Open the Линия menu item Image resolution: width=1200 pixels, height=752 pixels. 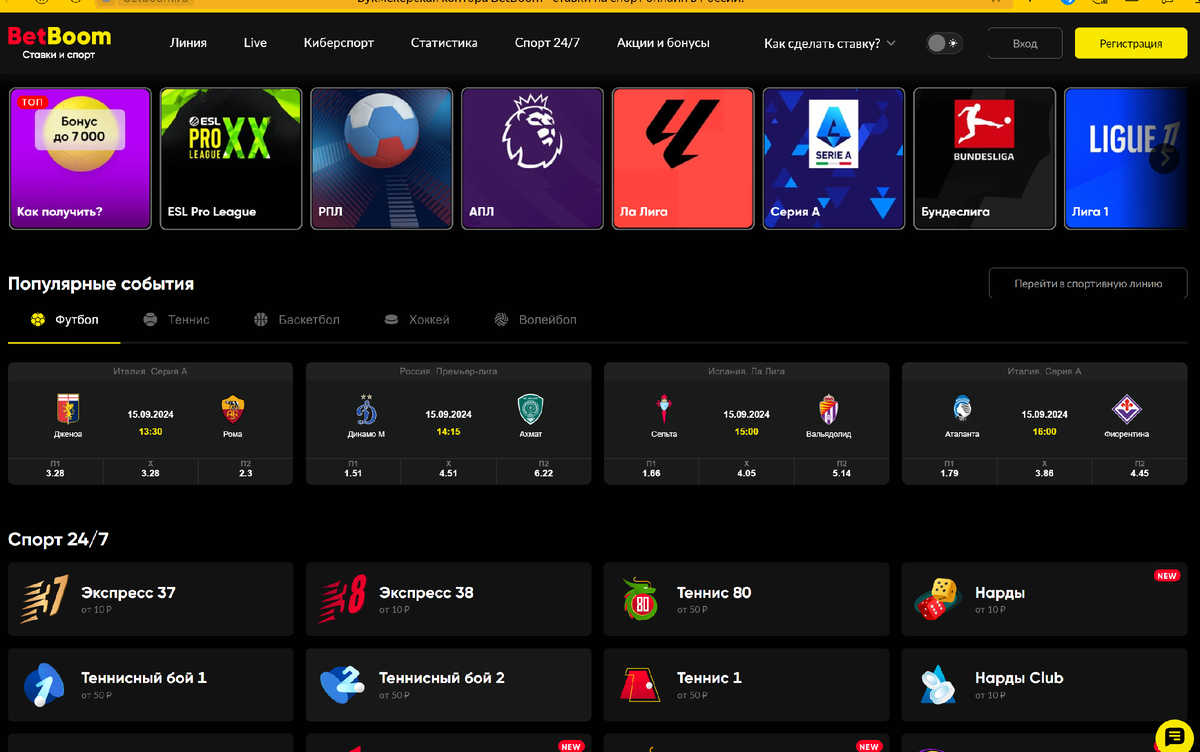pos(188,43)
